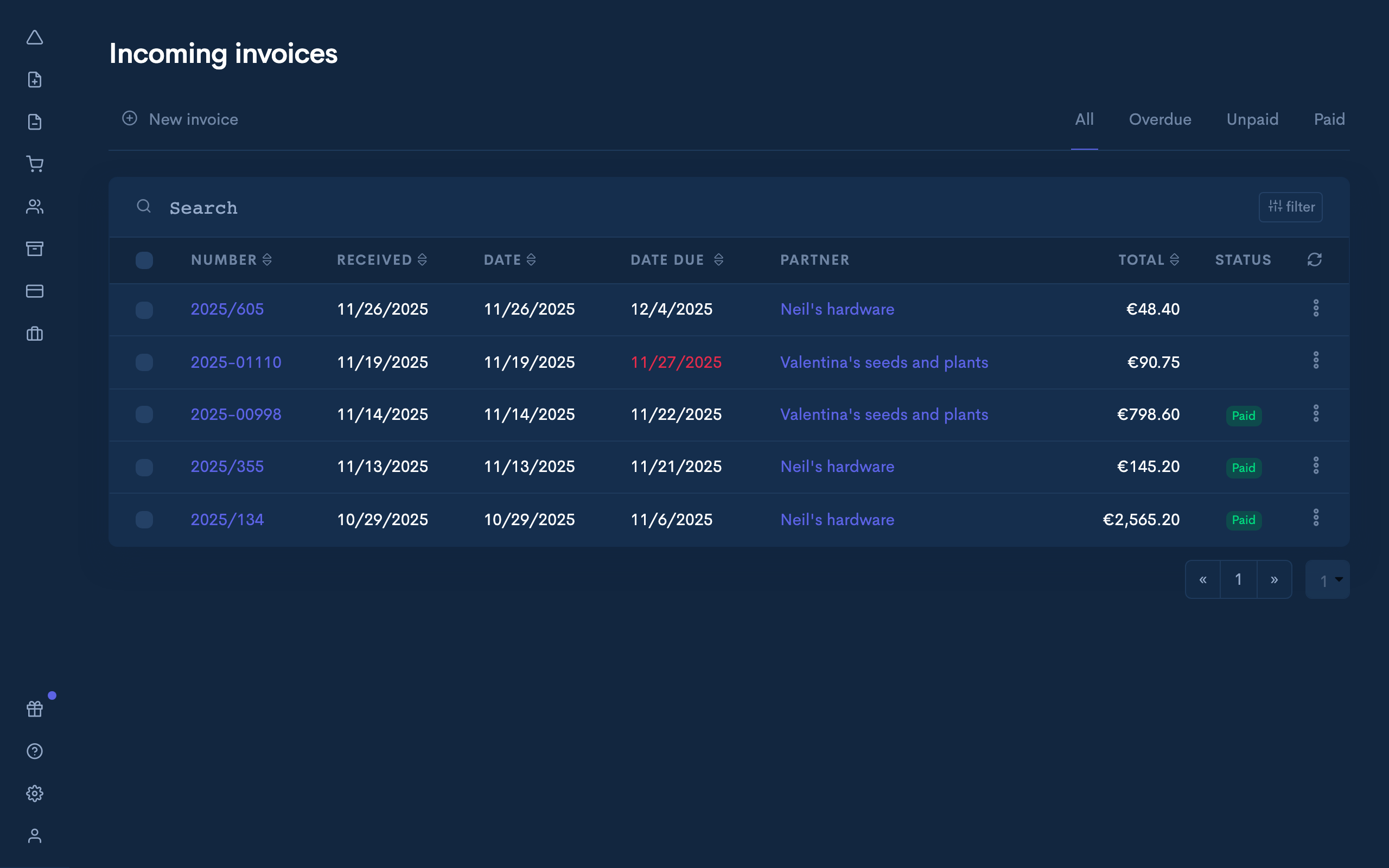The width and height of the screenshot is (1389, 868).
Task: Select the contacts/partners icon in sidebar
Action: point(35,207)
